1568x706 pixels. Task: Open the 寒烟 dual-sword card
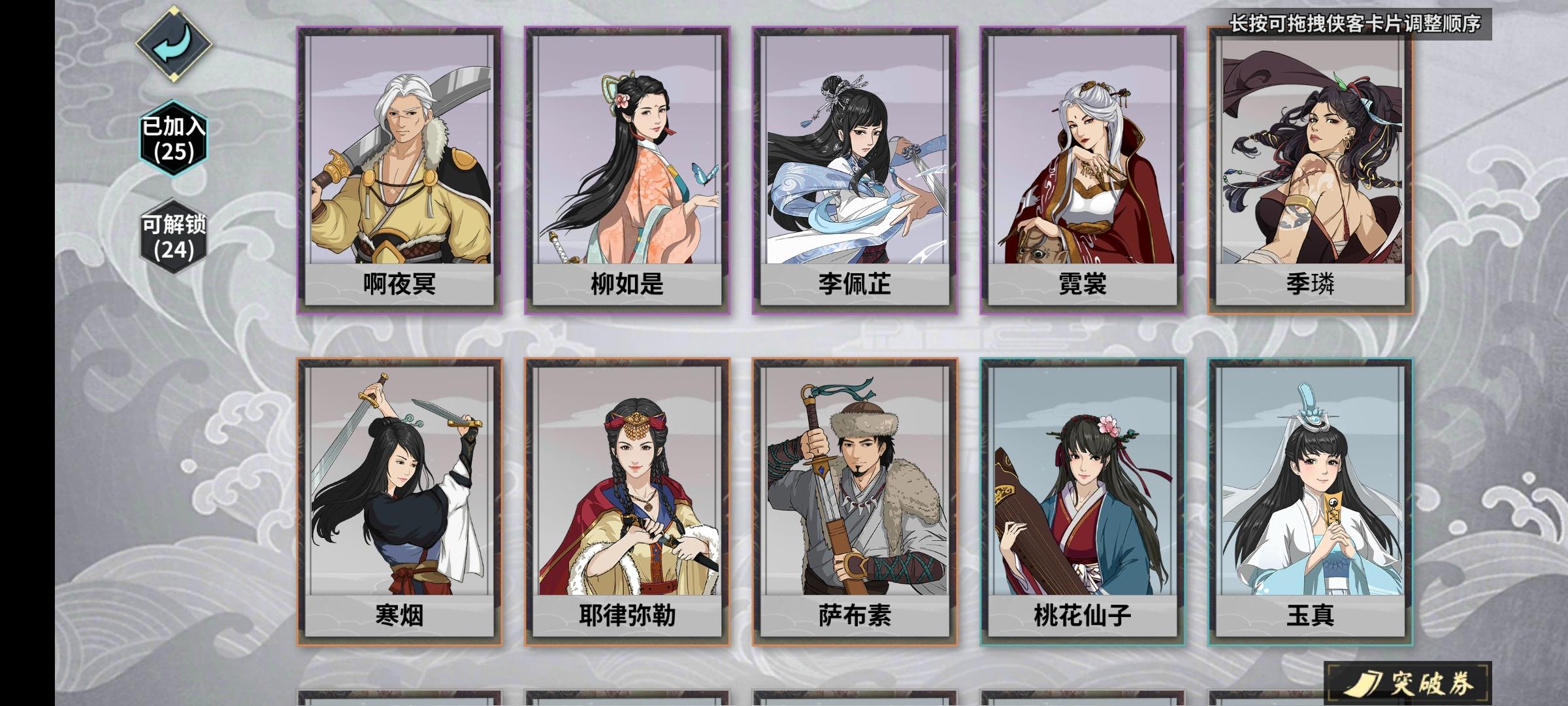[399, 502]
